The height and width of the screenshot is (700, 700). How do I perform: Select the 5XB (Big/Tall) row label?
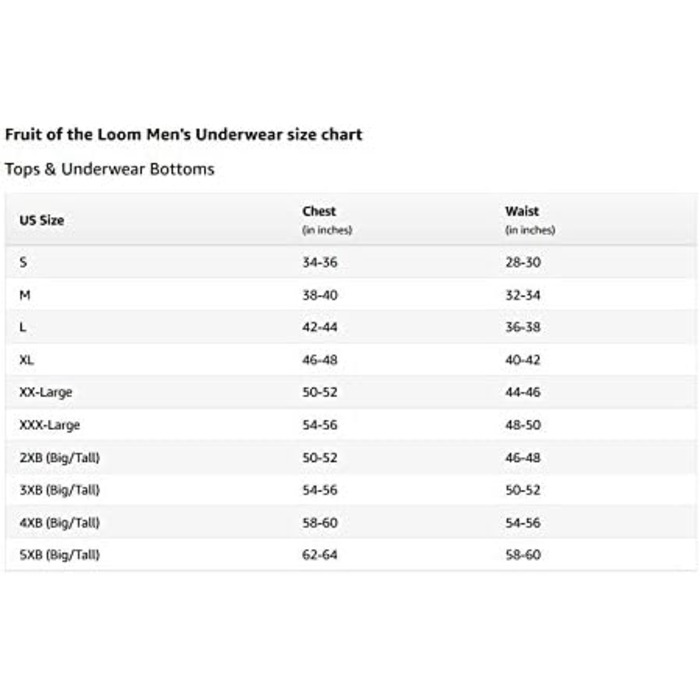click(x=60, y=555)
